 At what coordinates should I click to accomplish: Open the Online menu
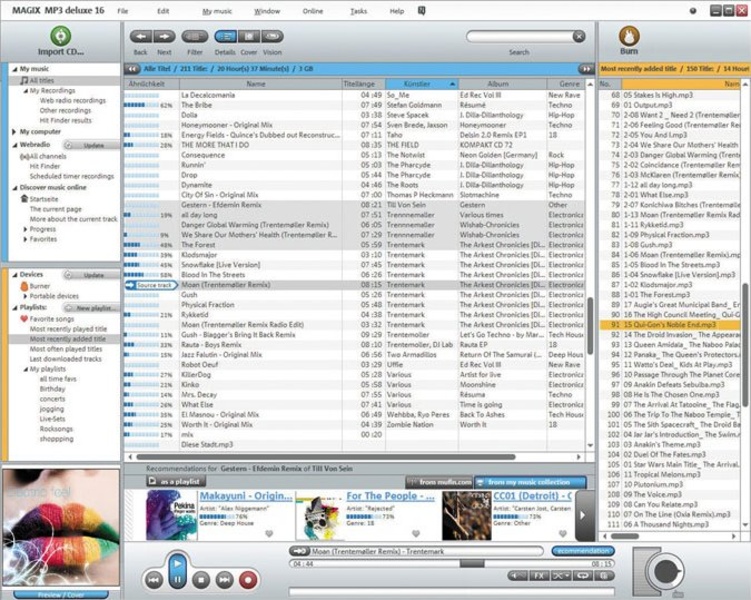click(313, 11)
